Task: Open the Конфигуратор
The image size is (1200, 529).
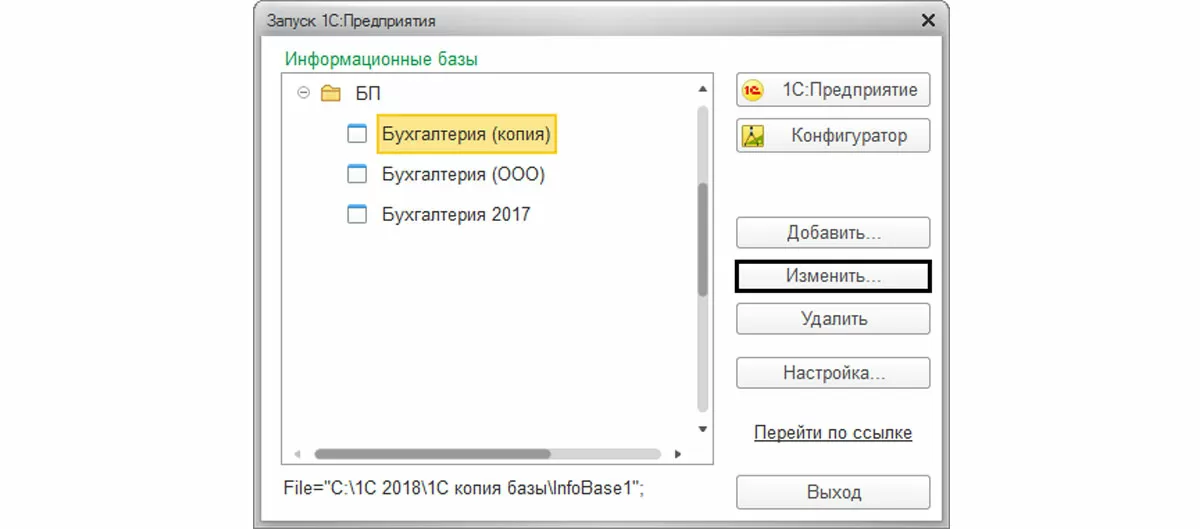Action: (x=833, y=135)
